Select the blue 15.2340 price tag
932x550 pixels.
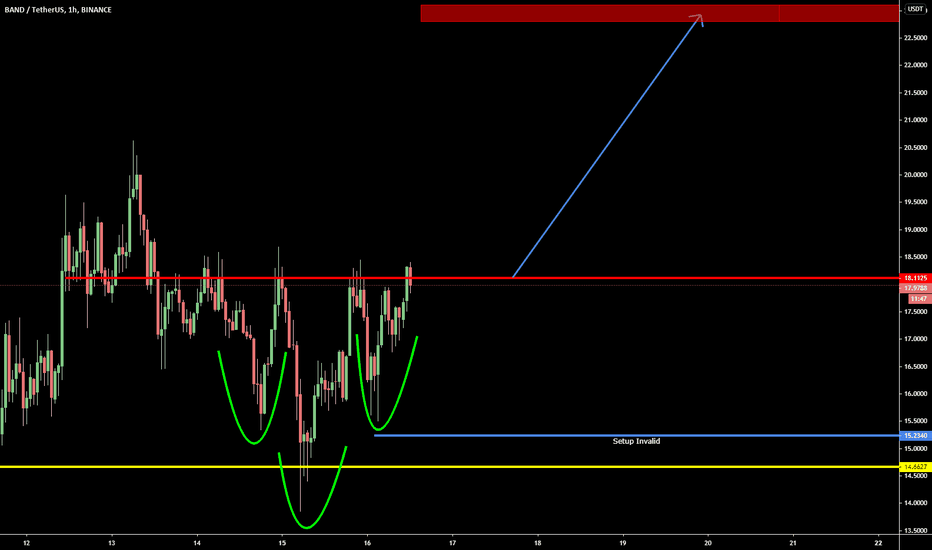[x=915, y=436]
